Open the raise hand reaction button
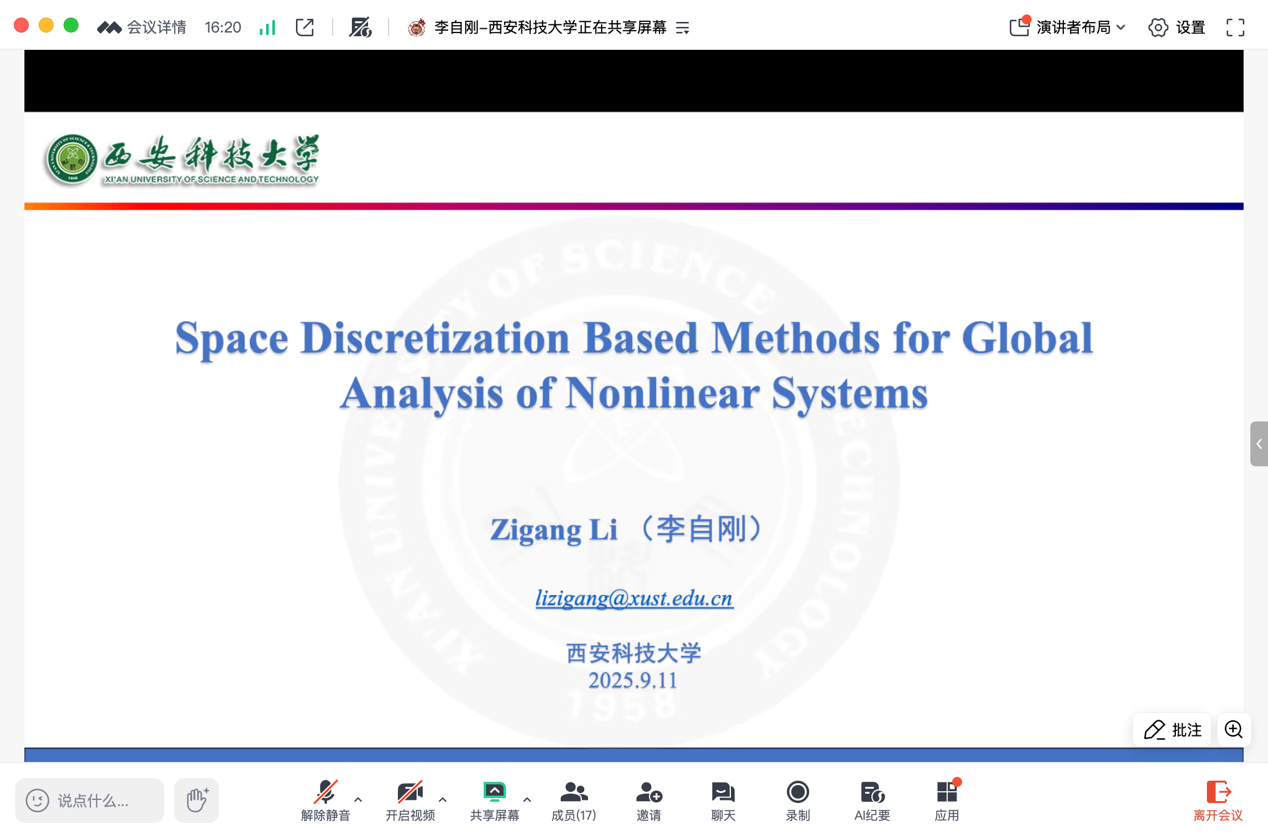Viewport: 1268px width, 838px height. 197,800
